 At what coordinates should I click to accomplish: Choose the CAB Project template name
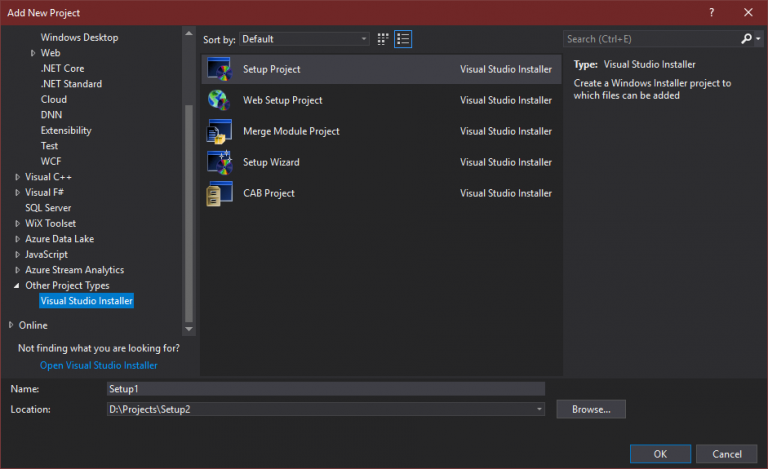[269, 193]
